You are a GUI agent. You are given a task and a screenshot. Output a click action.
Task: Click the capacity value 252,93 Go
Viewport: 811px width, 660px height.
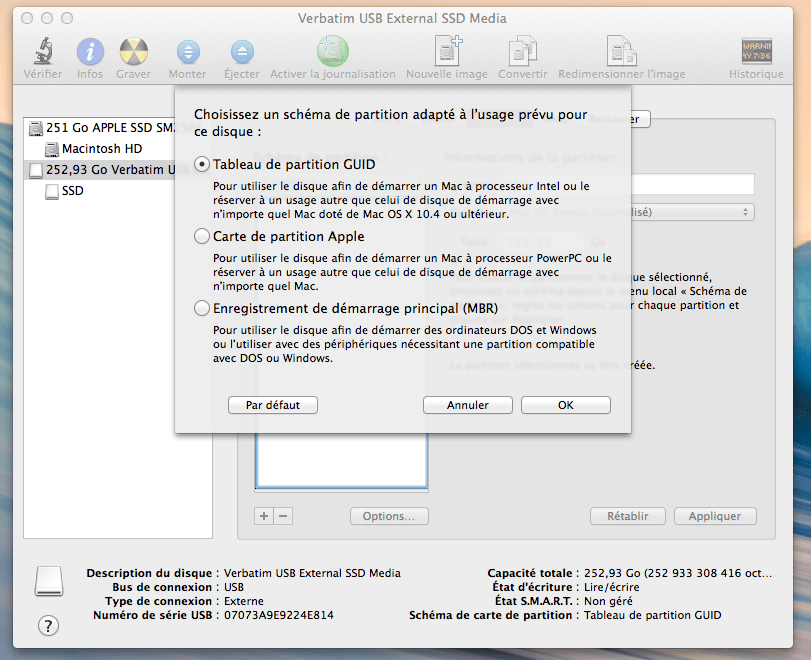coord(678,573)
